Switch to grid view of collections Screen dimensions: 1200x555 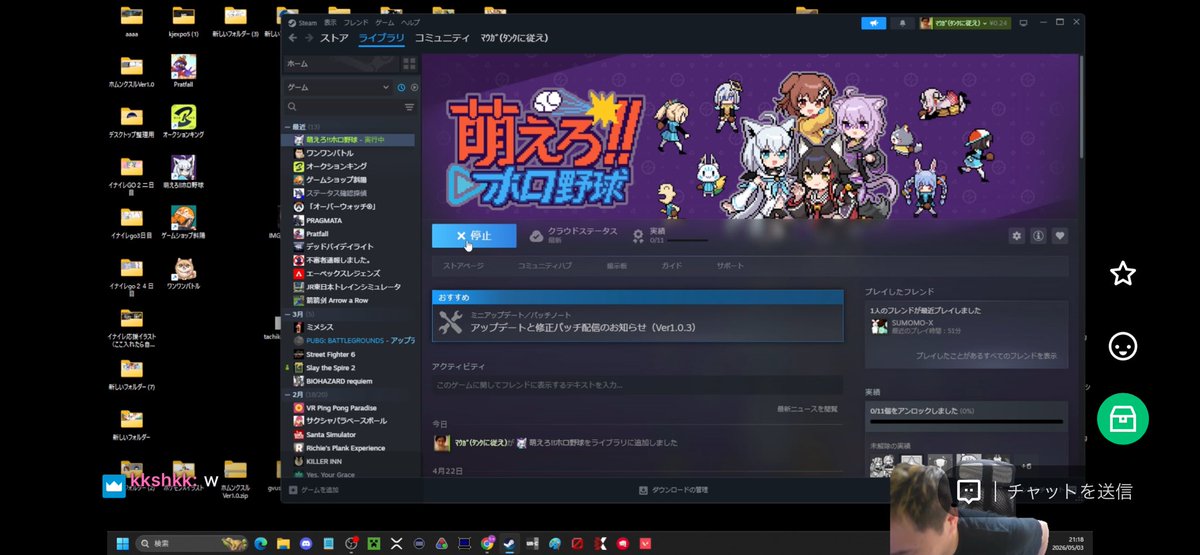point(409,63)
